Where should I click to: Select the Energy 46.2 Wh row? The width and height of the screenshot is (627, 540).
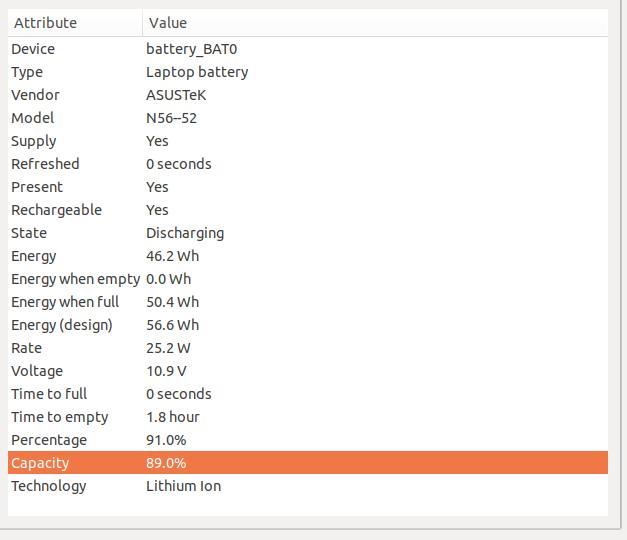(308, 256)
